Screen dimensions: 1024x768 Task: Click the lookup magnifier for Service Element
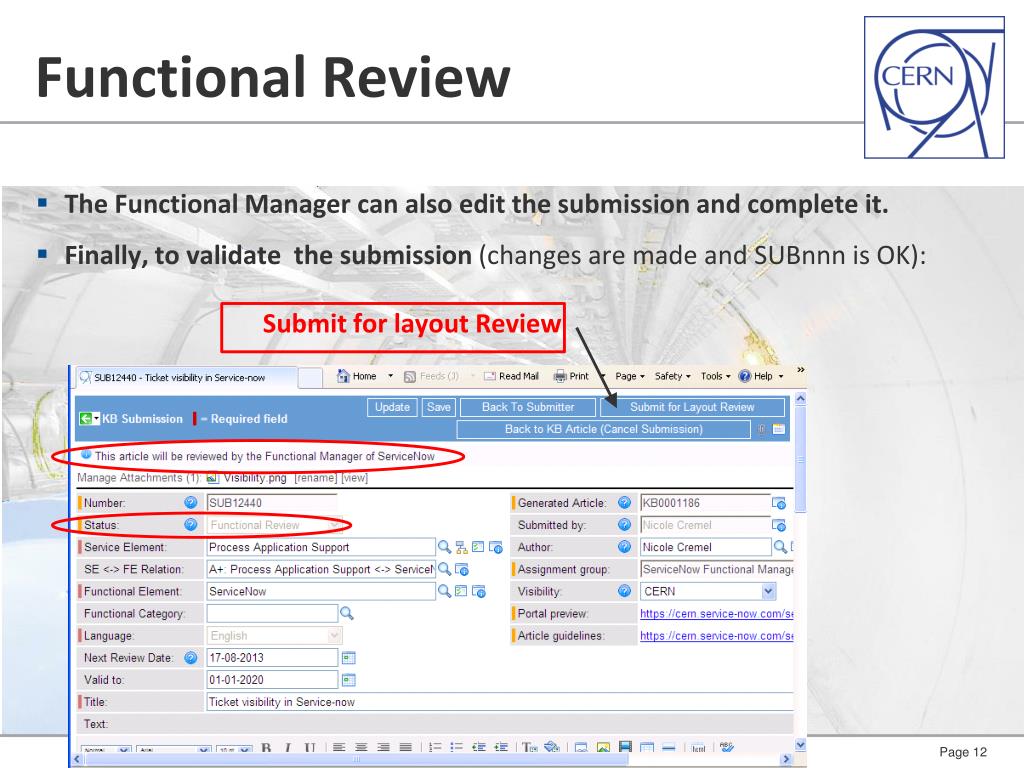click(444, 547)
